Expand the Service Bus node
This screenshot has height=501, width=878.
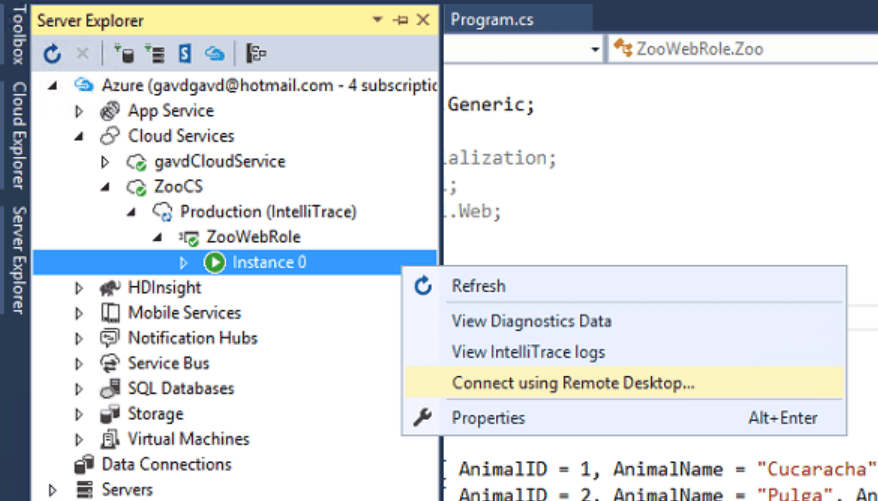[x=79, y=363]
